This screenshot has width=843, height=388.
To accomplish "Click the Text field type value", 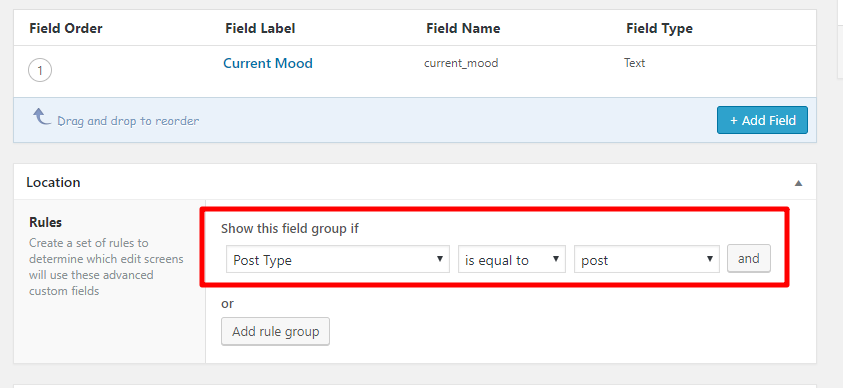I will 634,63.
